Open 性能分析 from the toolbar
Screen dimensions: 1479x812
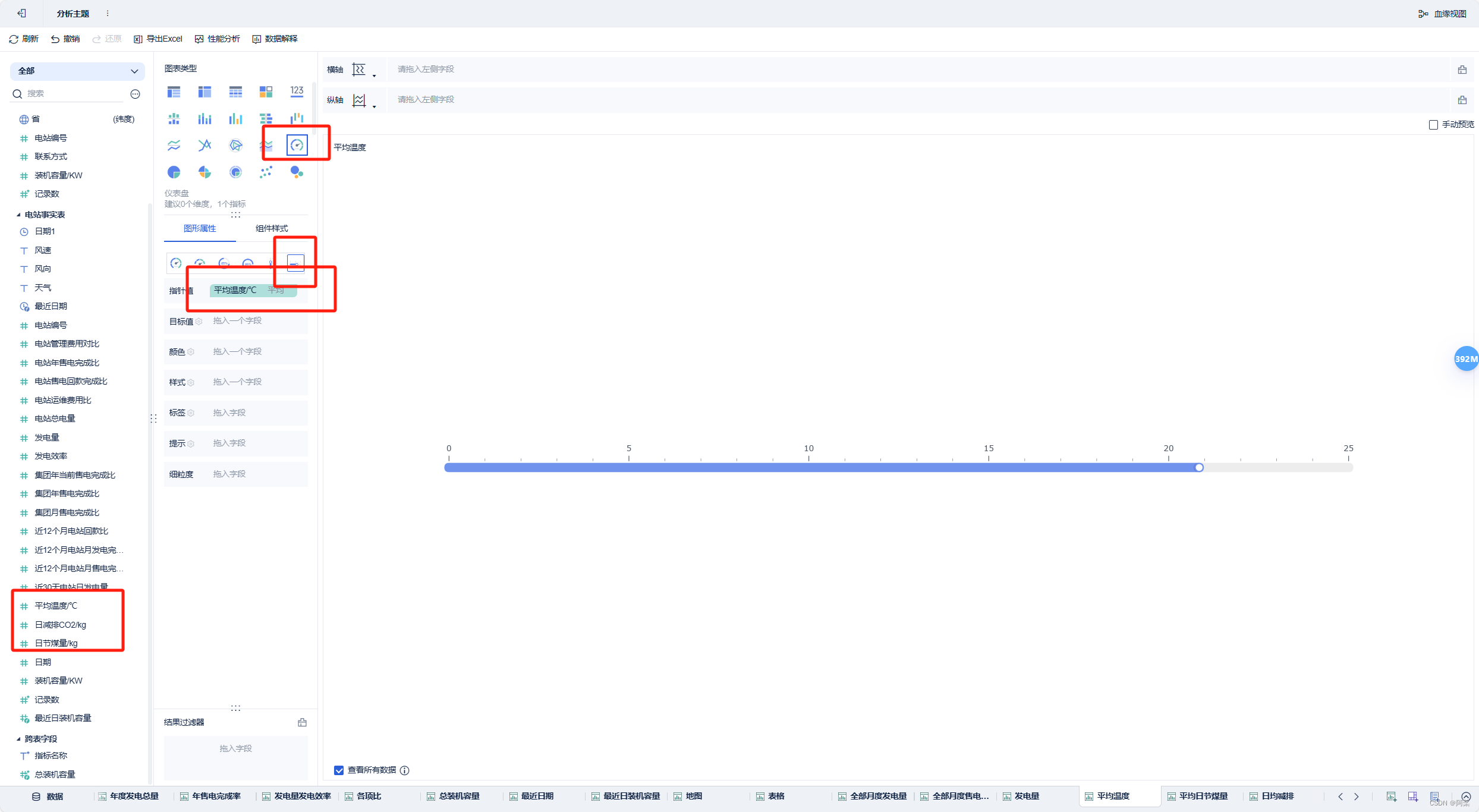217,39
